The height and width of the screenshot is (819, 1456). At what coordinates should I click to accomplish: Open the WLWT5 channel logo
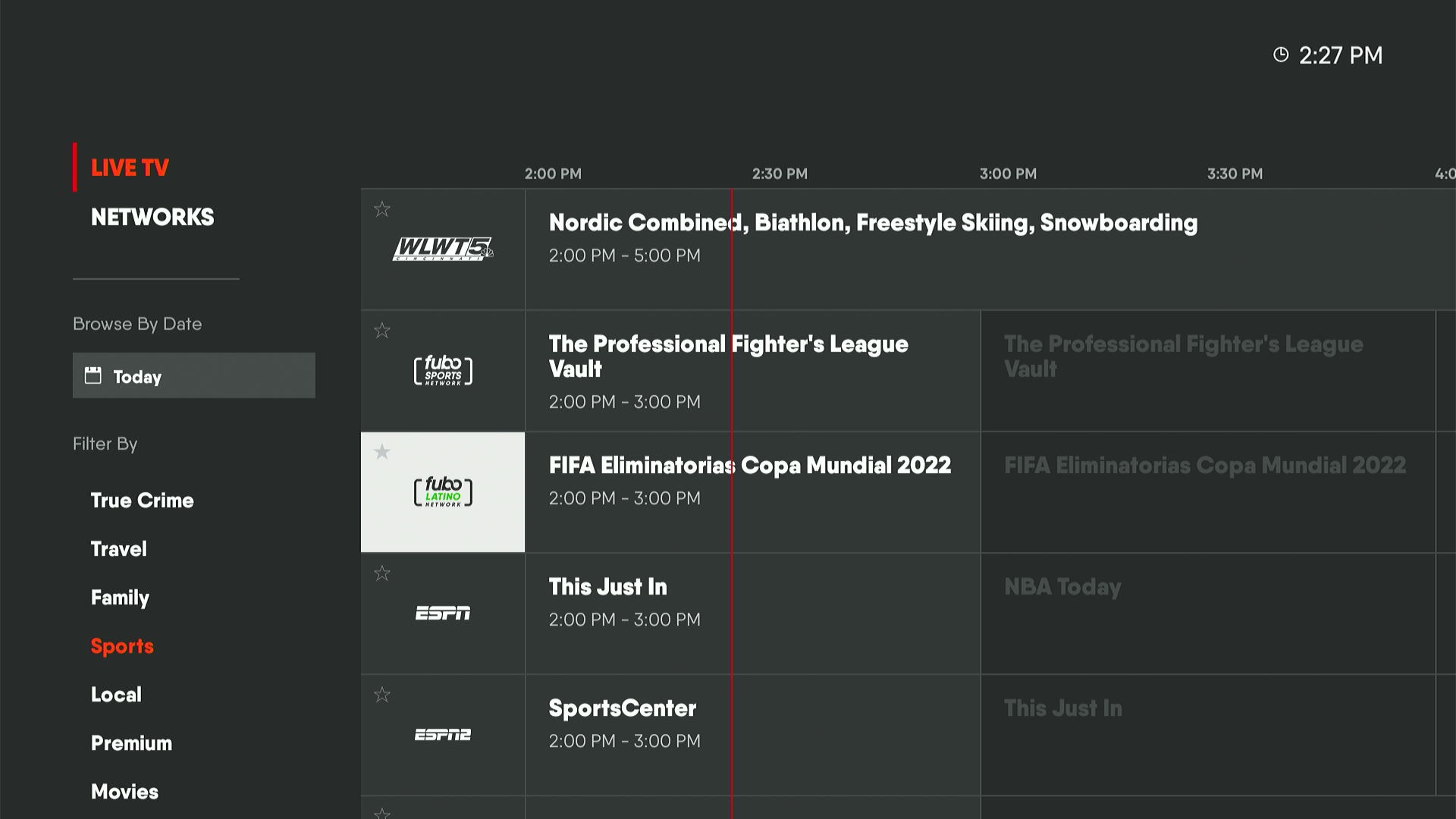(x=443, y=249)
